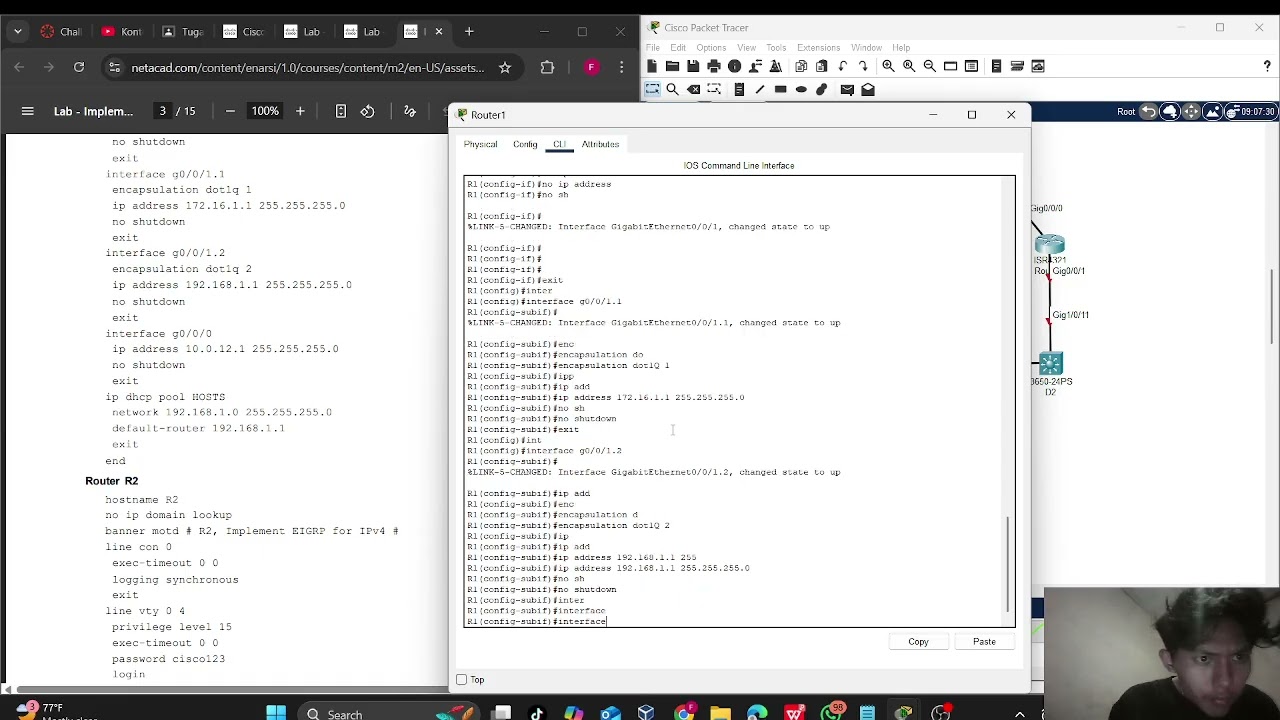The height and width of the screenshot is (720, 1280).
Task: Reload the browser page
Action: (x=79, y=67)
